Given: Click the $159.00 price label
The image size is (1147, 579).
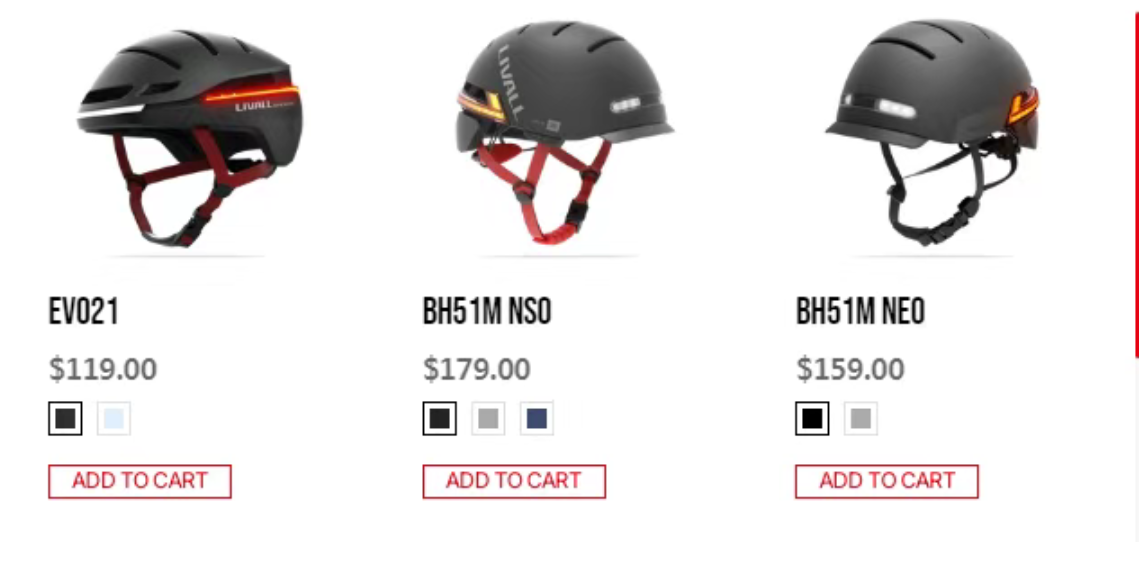Looking at the screenshot, I should pyautogui.click(x=850, y=368).
